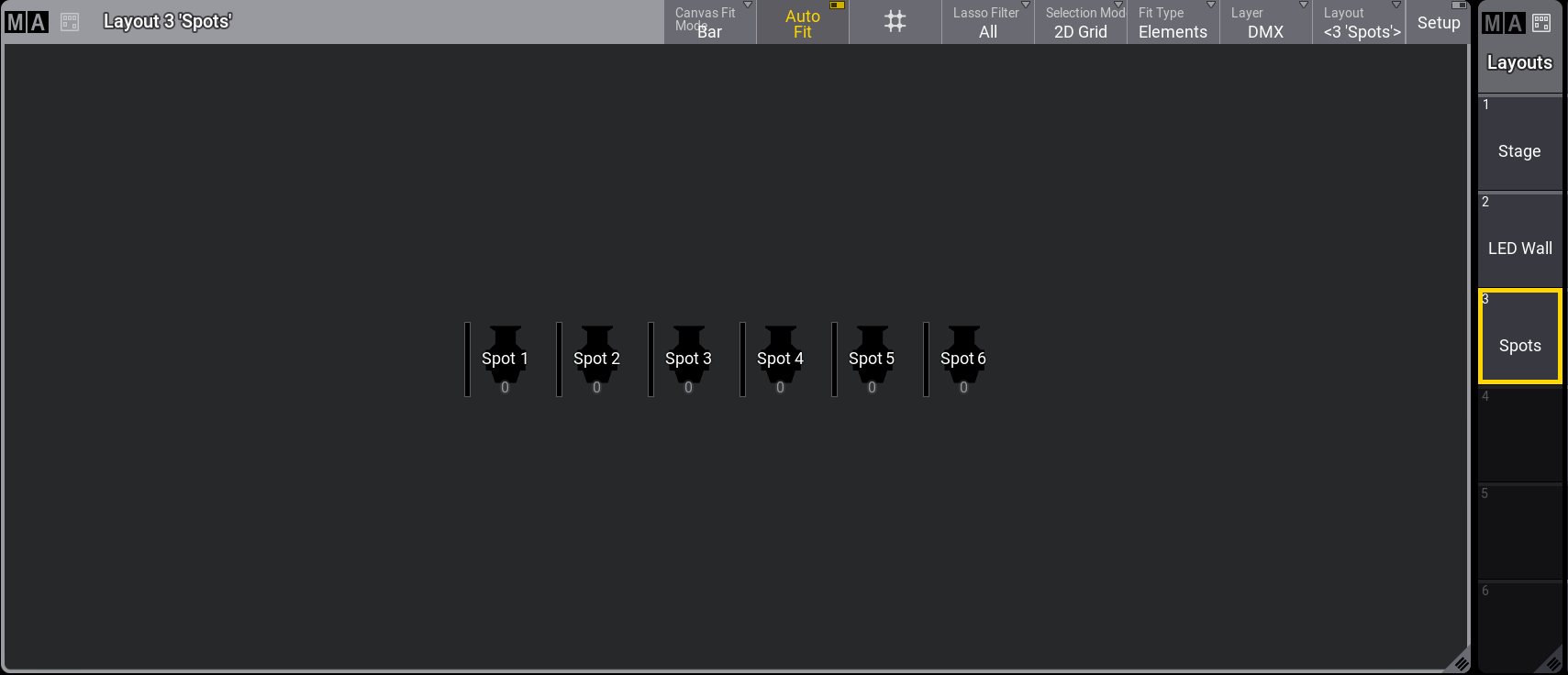Viewport: 1568px width, 675px height.
Task: Enable Setup mode in title bar
Action: tap(1438, 23)
